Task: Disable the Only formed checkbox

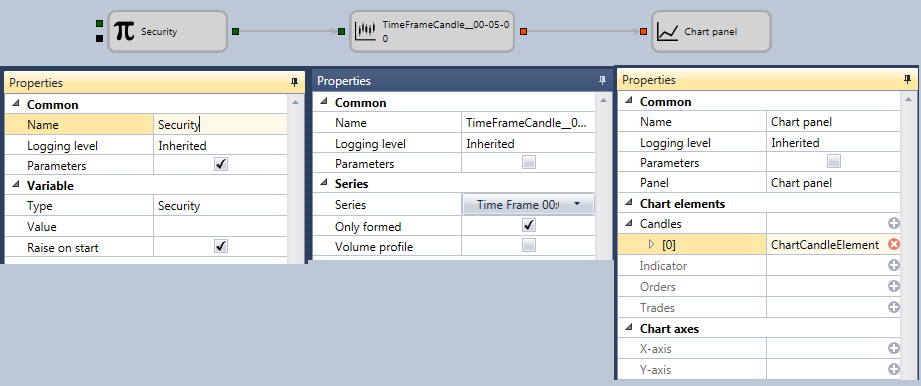Action: 529,225
